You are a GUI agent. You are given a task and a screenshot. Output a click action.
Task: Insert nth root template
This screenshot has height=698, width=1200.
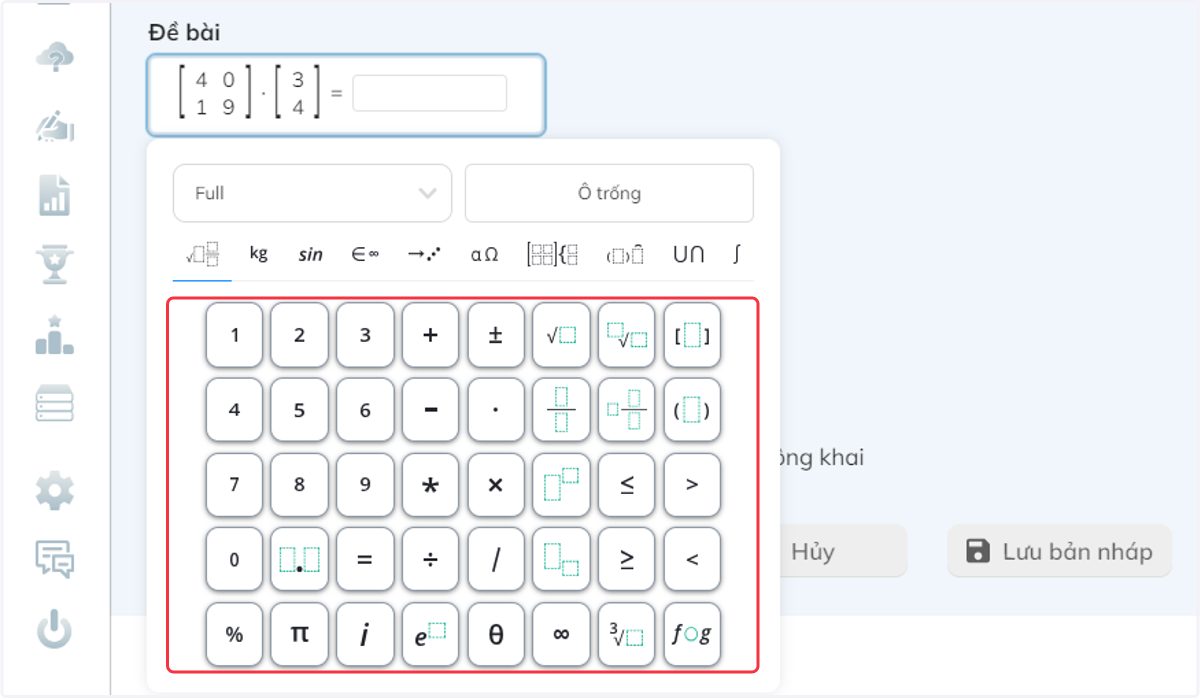[x=627, y=335]
